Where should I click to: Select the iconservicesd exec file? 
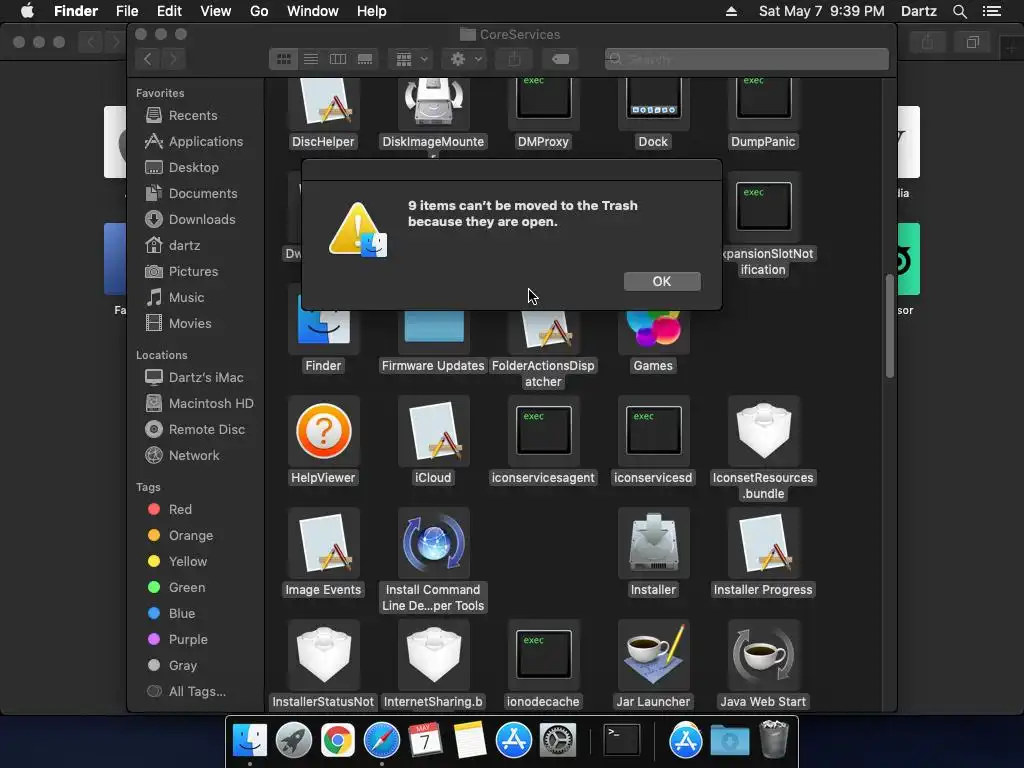pos(653,431)
